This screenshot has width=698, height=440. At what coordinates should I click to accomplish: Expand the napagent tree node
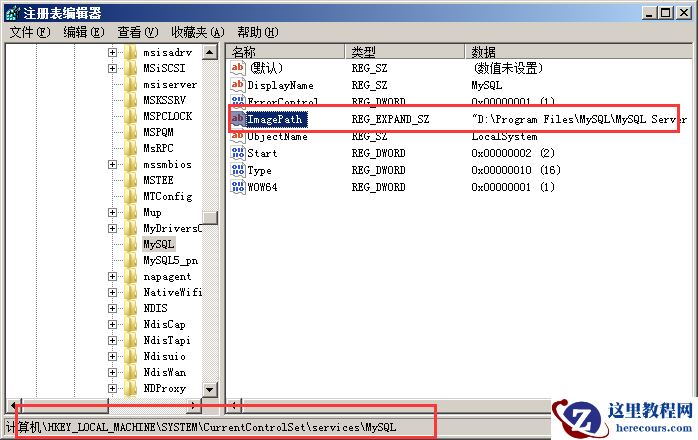point(112,276)
